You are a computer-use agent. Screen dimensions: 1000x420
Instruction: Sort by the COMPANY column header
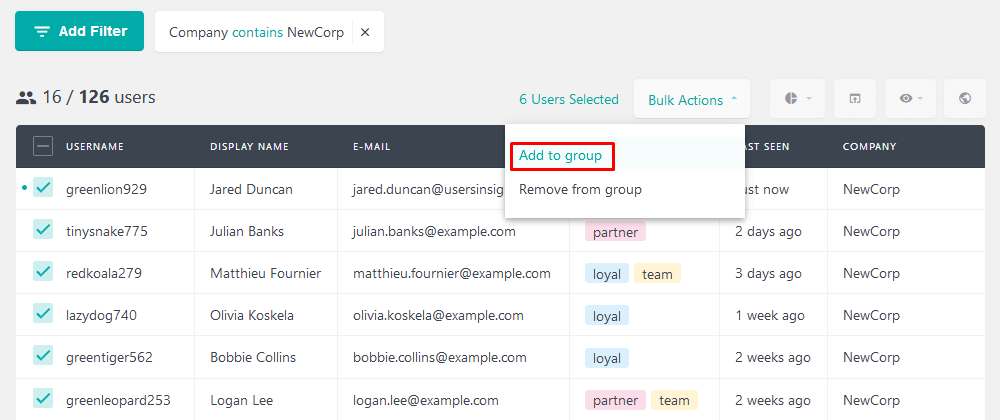pos(869,147)
